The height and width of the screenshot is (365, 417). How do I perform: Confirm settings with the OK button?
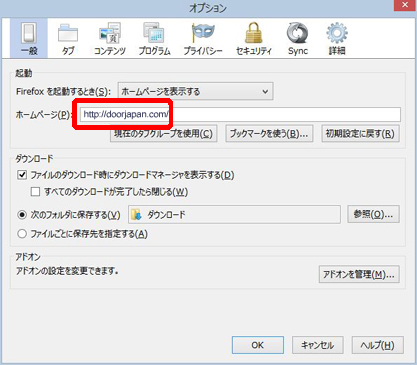(x=258, y=345)
